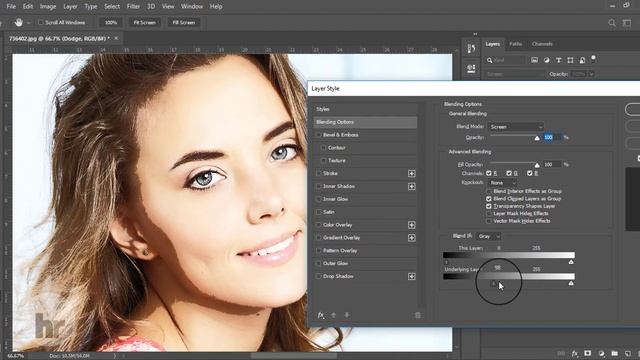Create new adjustment layer icon at panel bottom
The width and height of the screenshot is (640, 360).
coord(601,353)
